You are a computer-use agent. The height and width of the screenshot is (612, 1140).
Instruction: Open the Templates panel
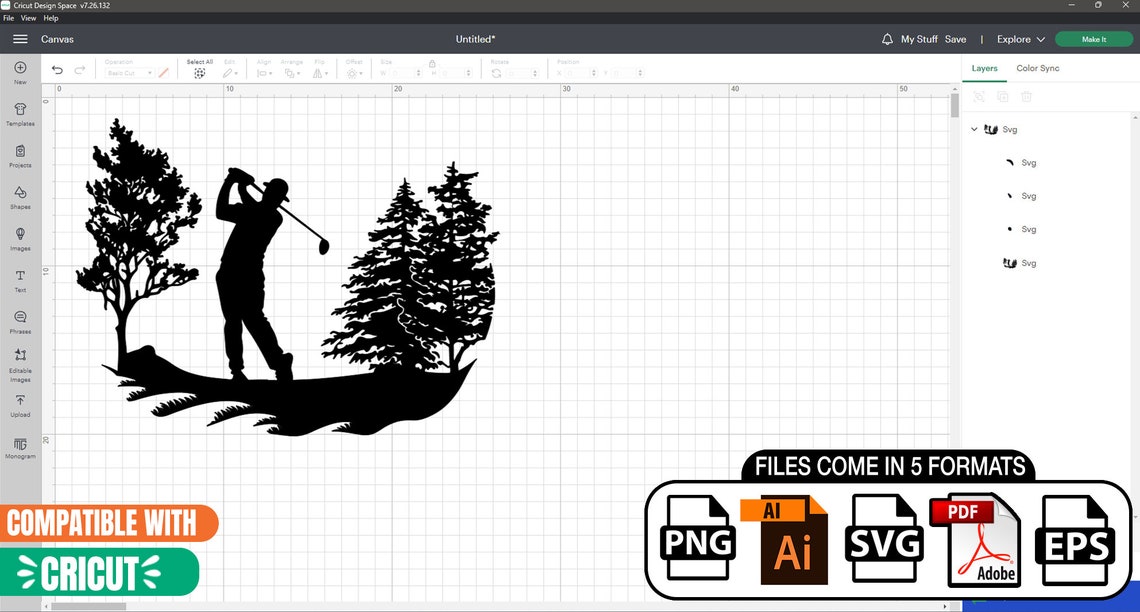click(x=20, y=113)
